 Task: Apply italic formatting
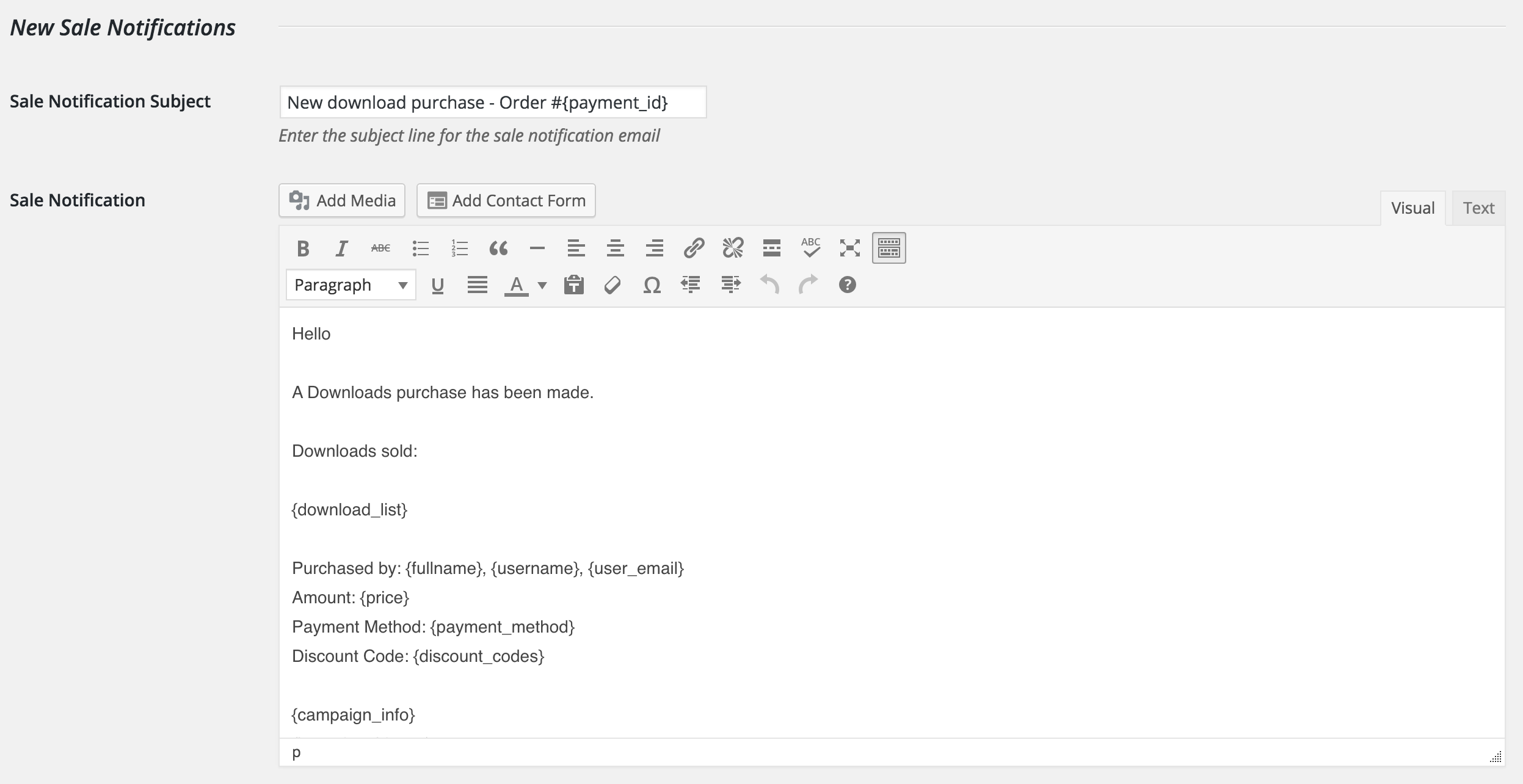pos(342,249)
